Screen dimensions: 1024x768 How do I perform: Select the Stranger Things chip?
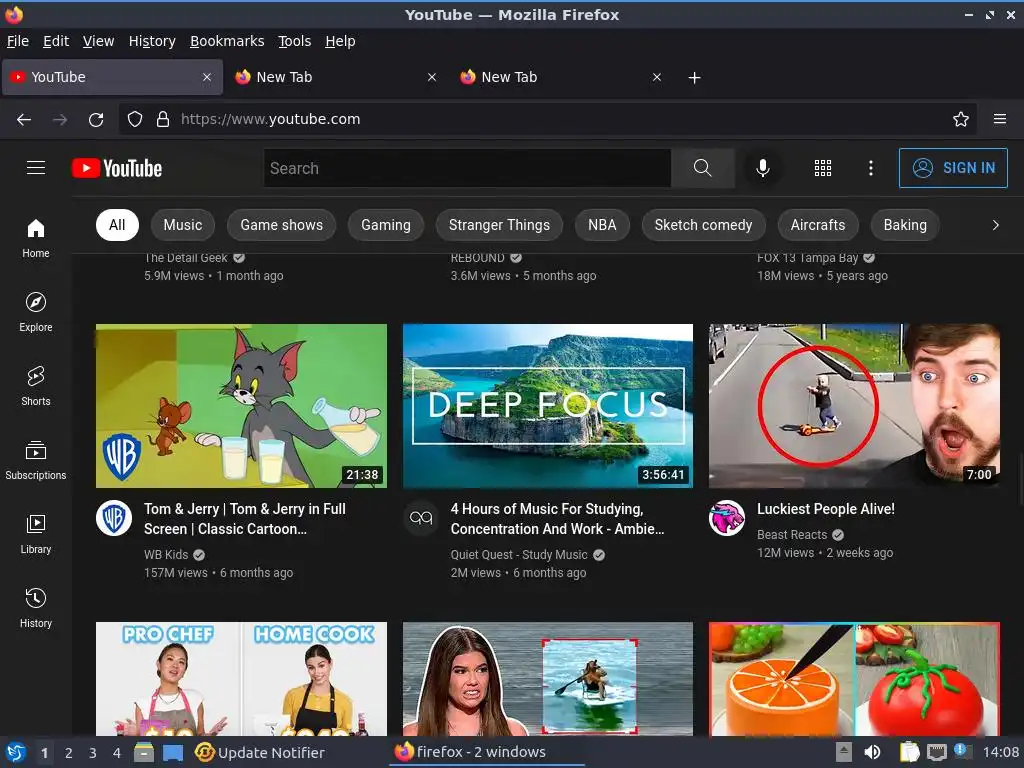pyautogui.click(x=499, y=225)
